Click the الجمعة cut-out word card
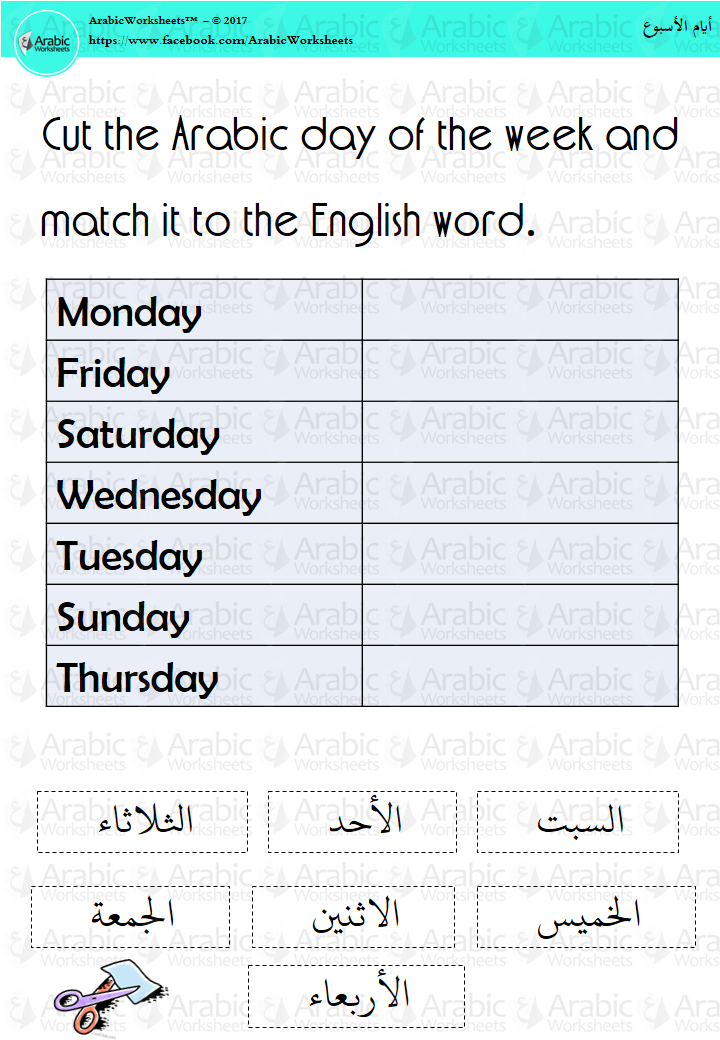Viewport: 720px width, 1040px height. point(131,917)
